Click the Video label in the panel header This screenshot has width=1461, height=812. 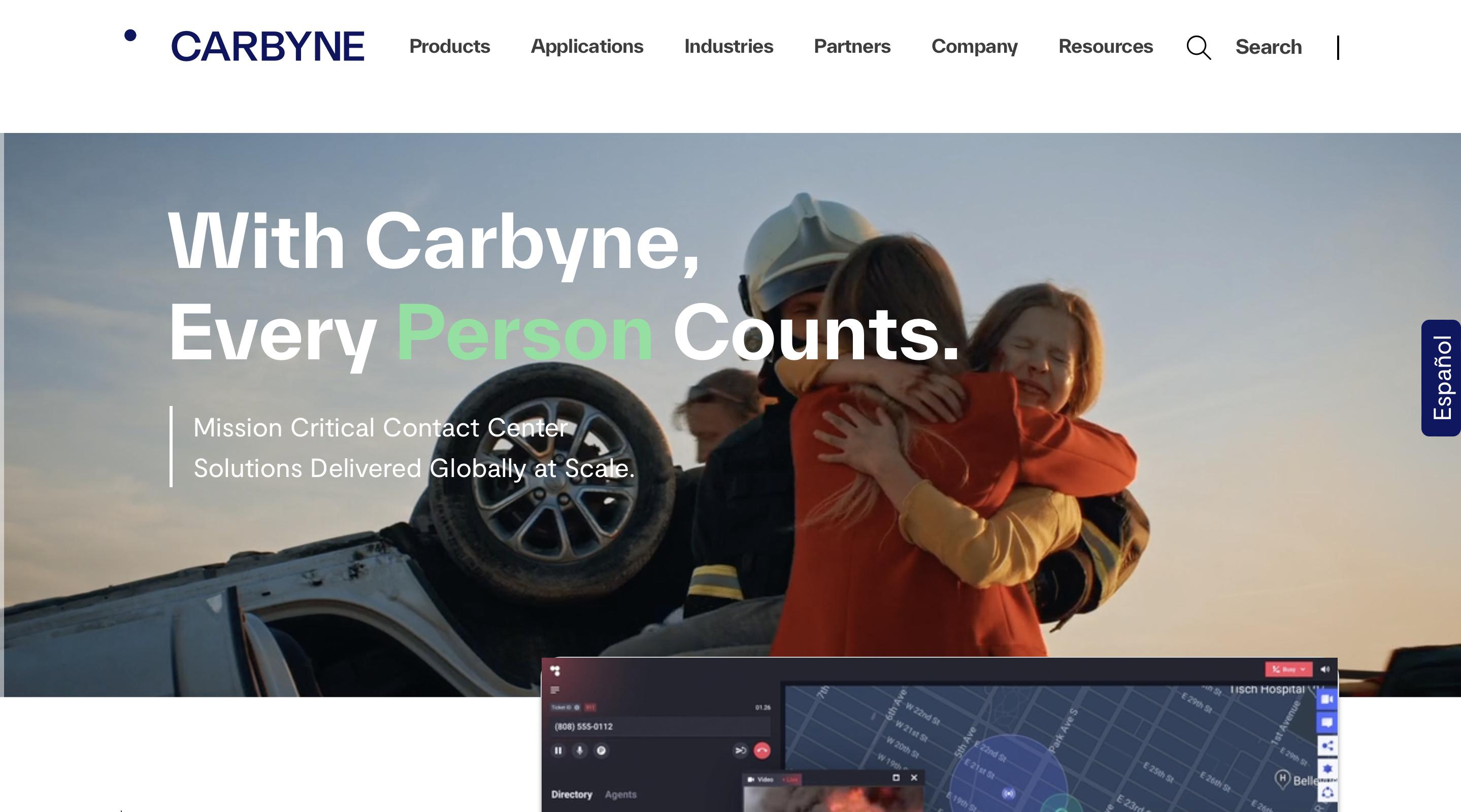(x=765, y=779)
